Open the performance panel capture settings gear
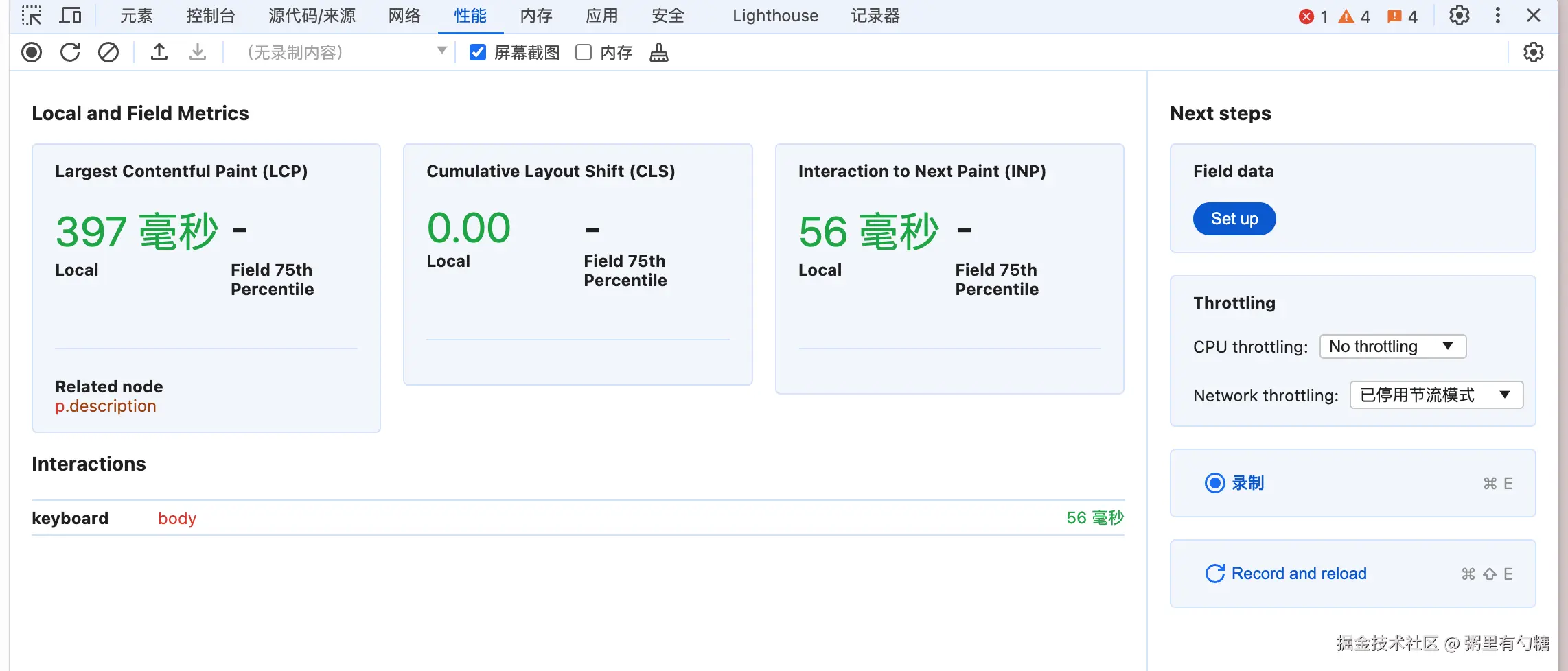The height and width of the screenshot is (671, 1568). (1533, 52)
